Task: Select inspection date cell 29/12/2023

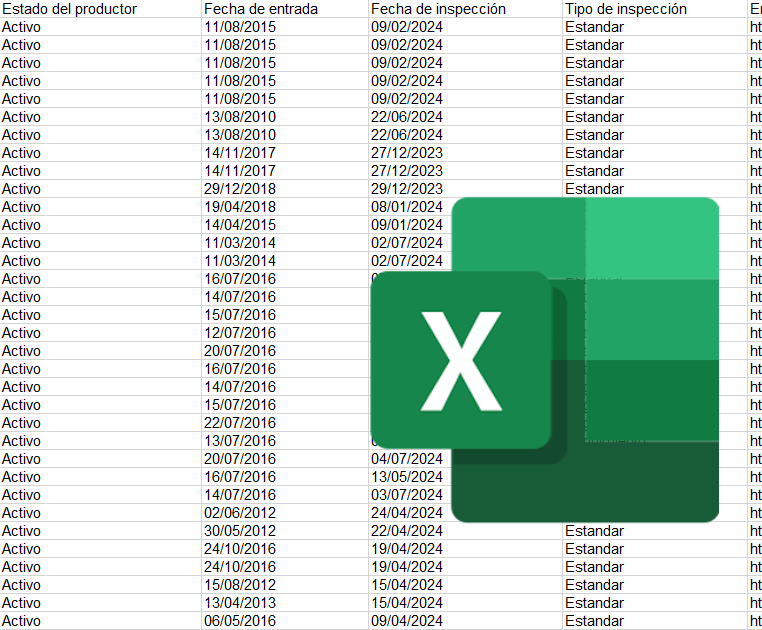Action: 406,189
